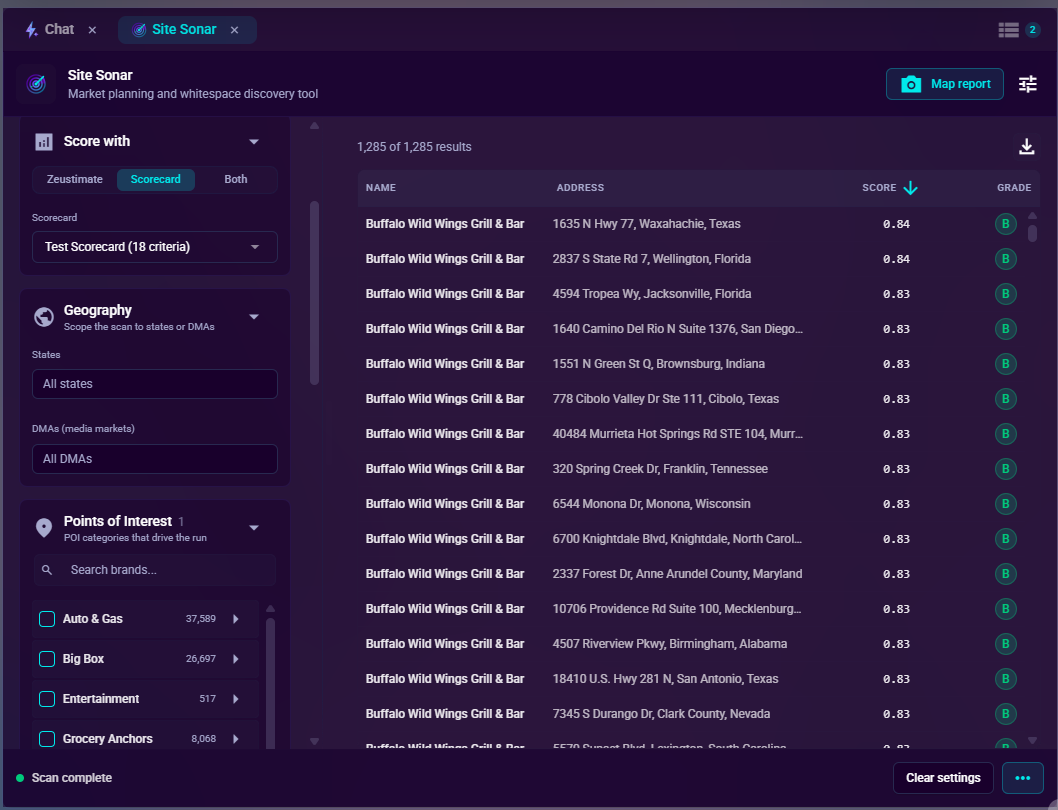Collapse the Geography section
This screenshot has height=810, width=1058.
[254, 317]
